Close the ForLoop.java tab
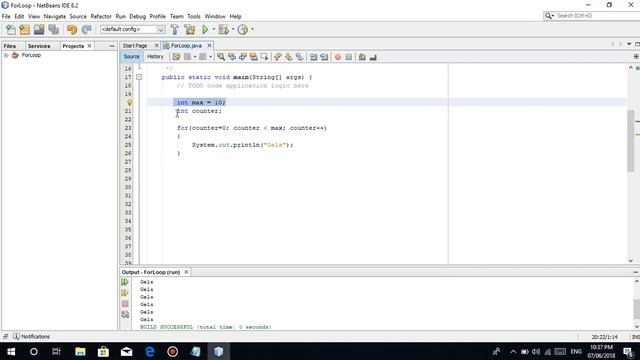This screenshot has height=360, width=640. (x=209, y=46)
